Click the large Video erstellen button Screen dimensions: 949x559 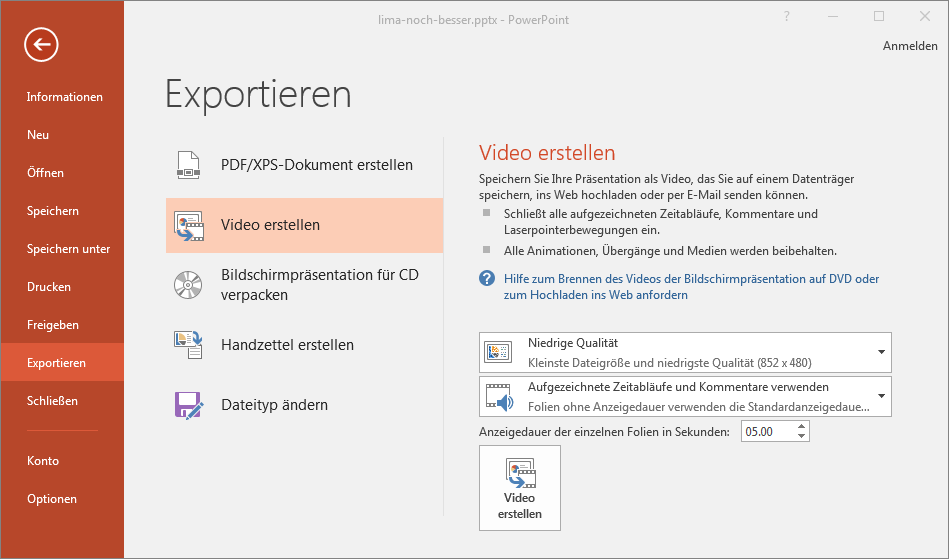click(520, 488)
